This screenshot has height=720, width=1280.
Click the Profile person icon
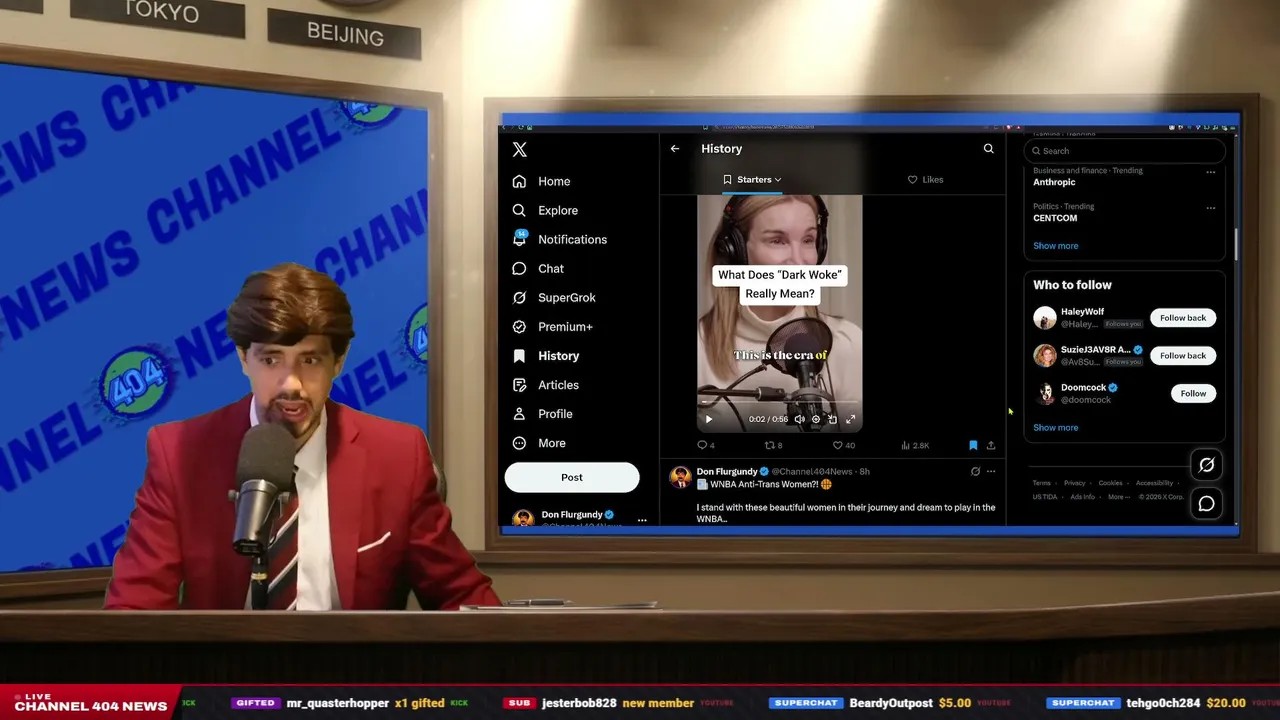point(519,414)
